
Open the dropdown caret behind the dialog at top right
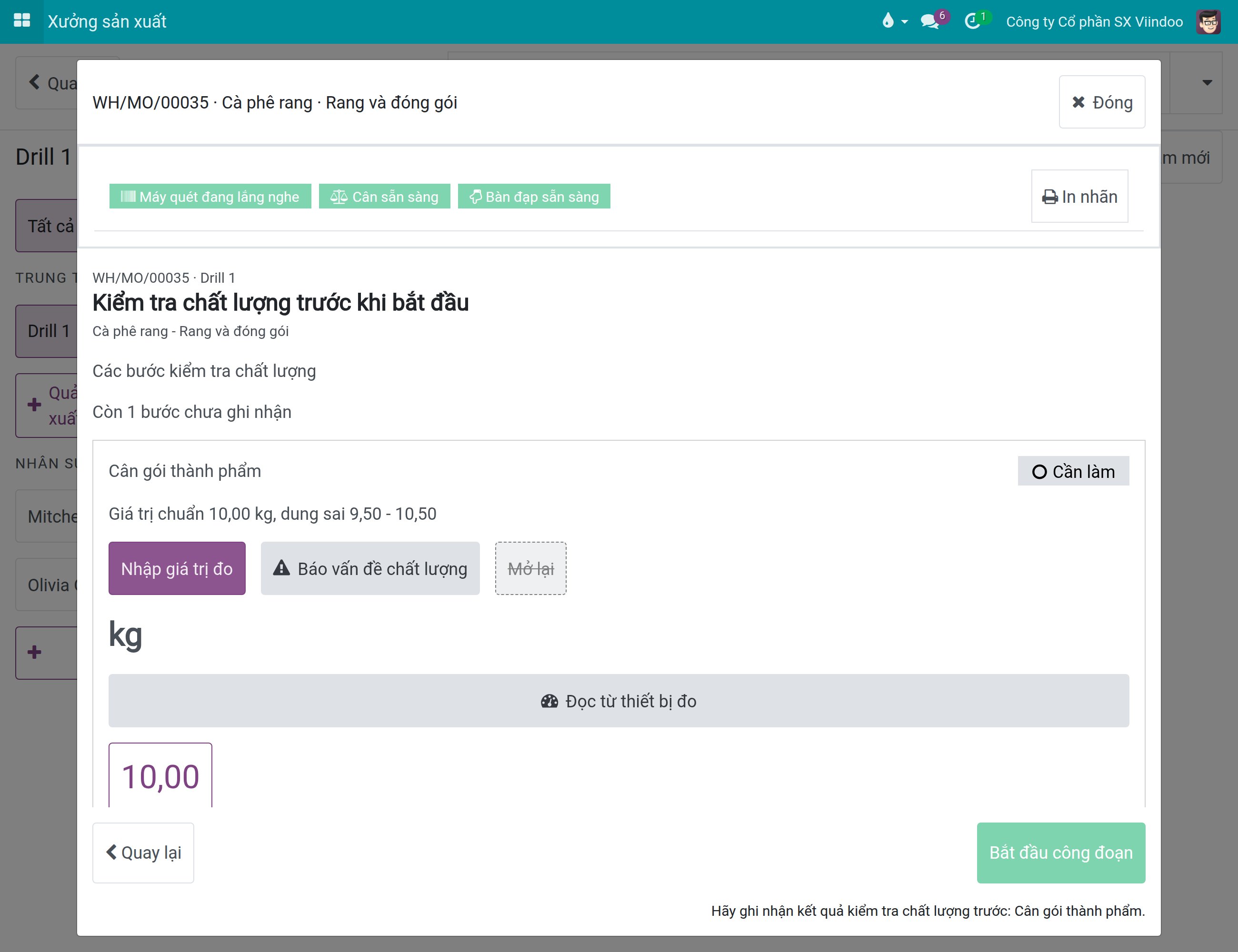(1207, 83)
